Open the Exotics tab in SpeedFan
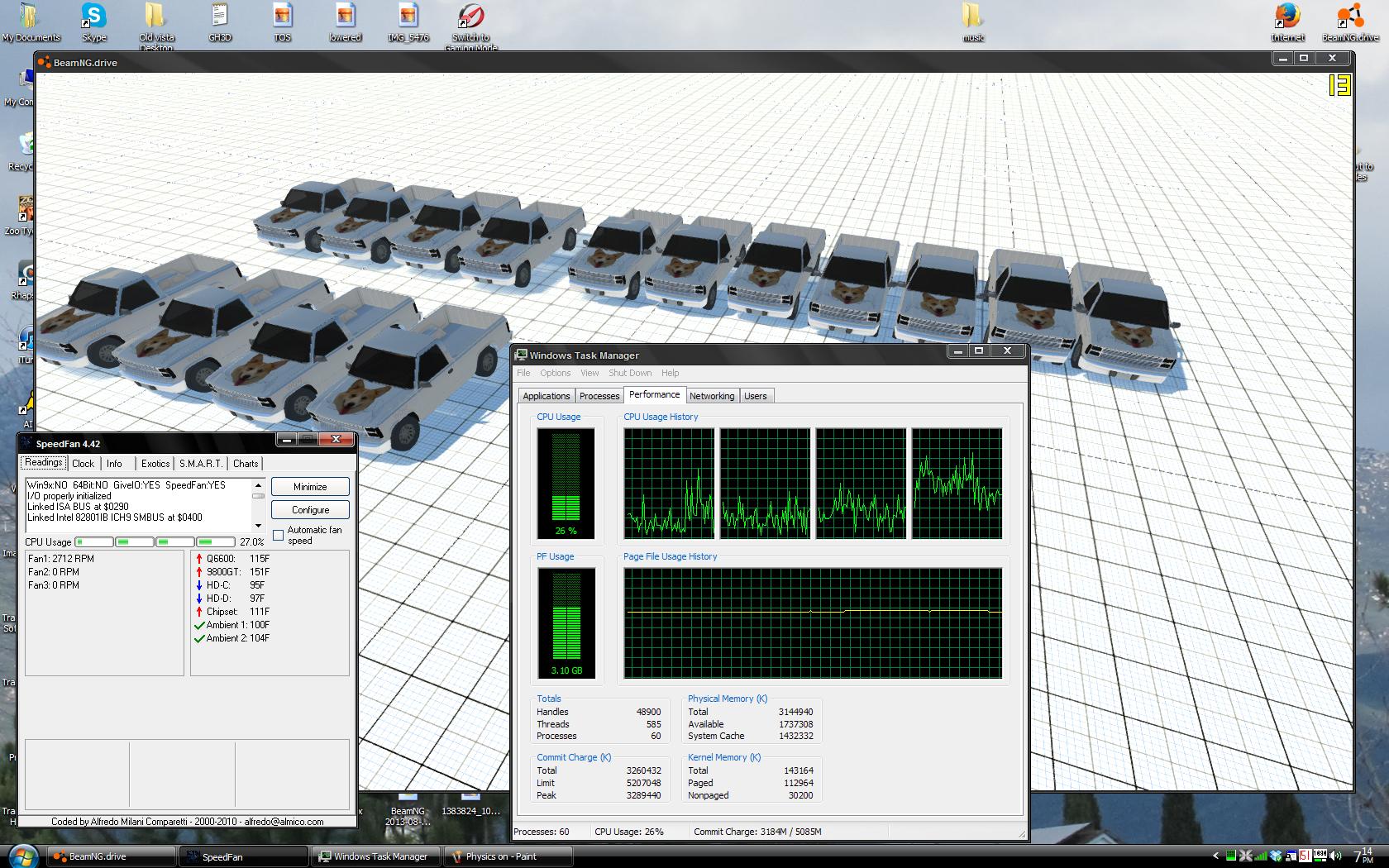 coord(155,464)
